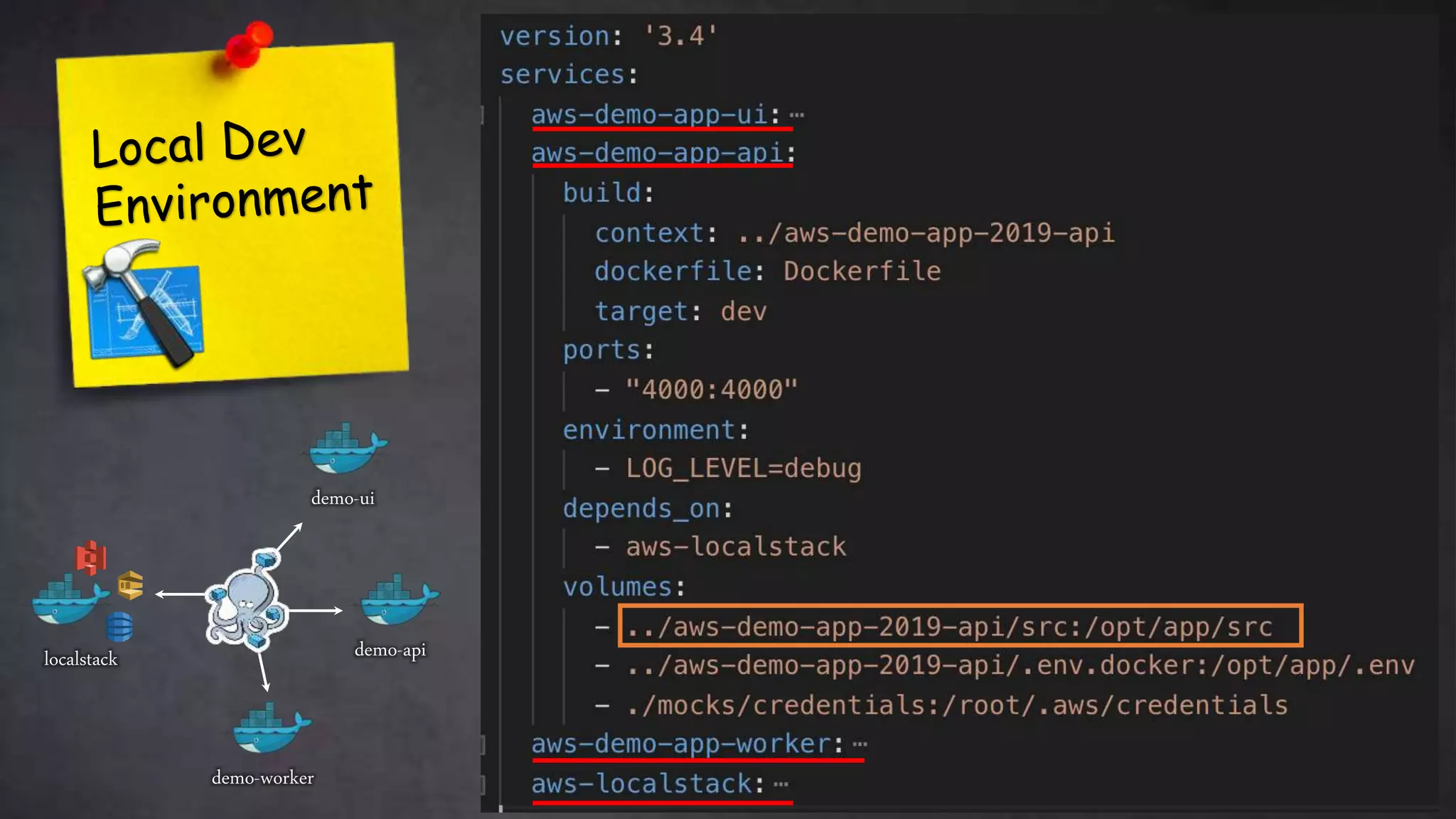
Task: Click the Xcode hammer blueprint icon
Action: pyautogui.click(x=145, y=306)
